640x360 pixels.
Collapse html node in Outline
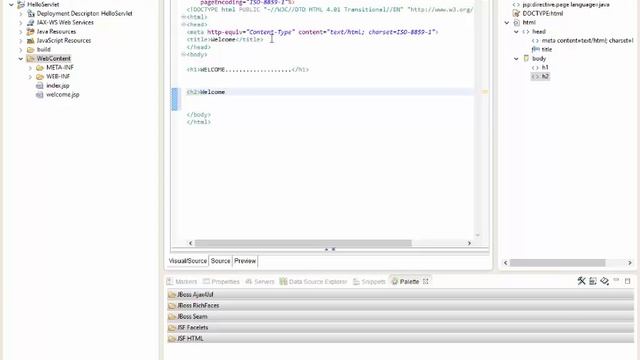click(x=507, y=22)
